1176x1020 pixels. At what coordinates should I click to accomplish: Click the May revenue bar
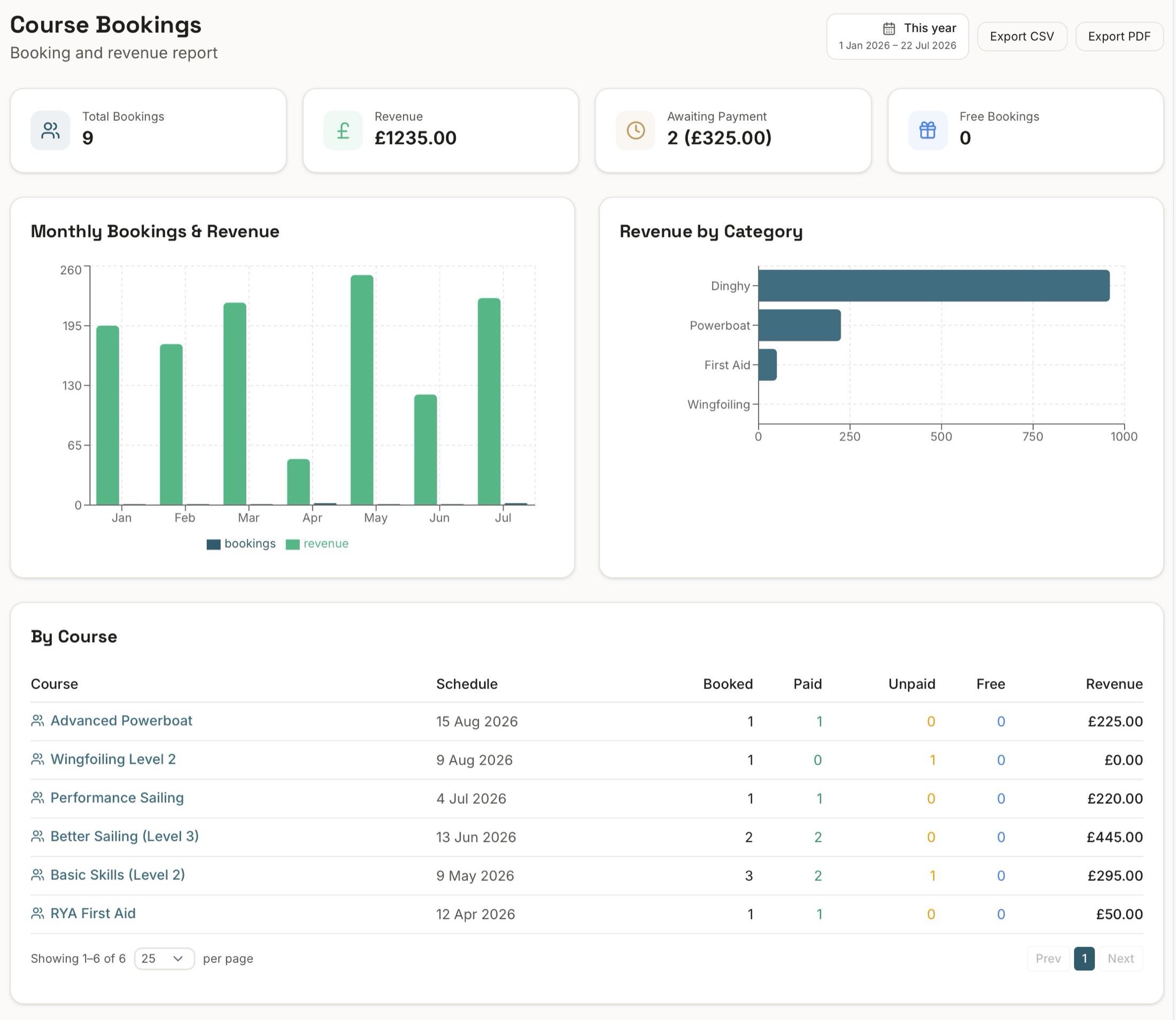pos(362,390)
